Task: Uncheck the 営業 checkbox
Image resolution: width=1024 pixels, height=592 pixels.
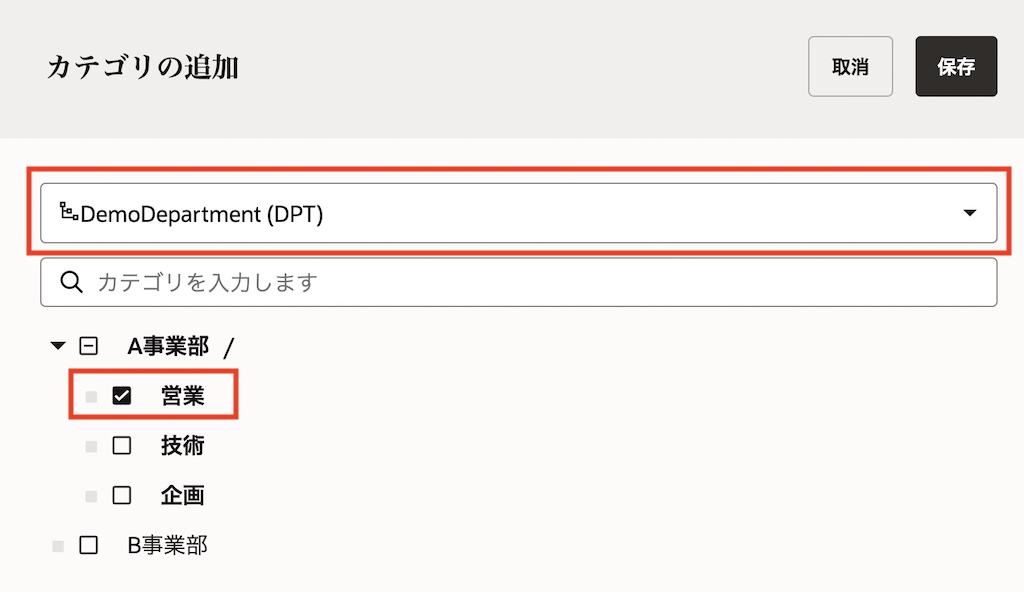Action: point(122,396)
